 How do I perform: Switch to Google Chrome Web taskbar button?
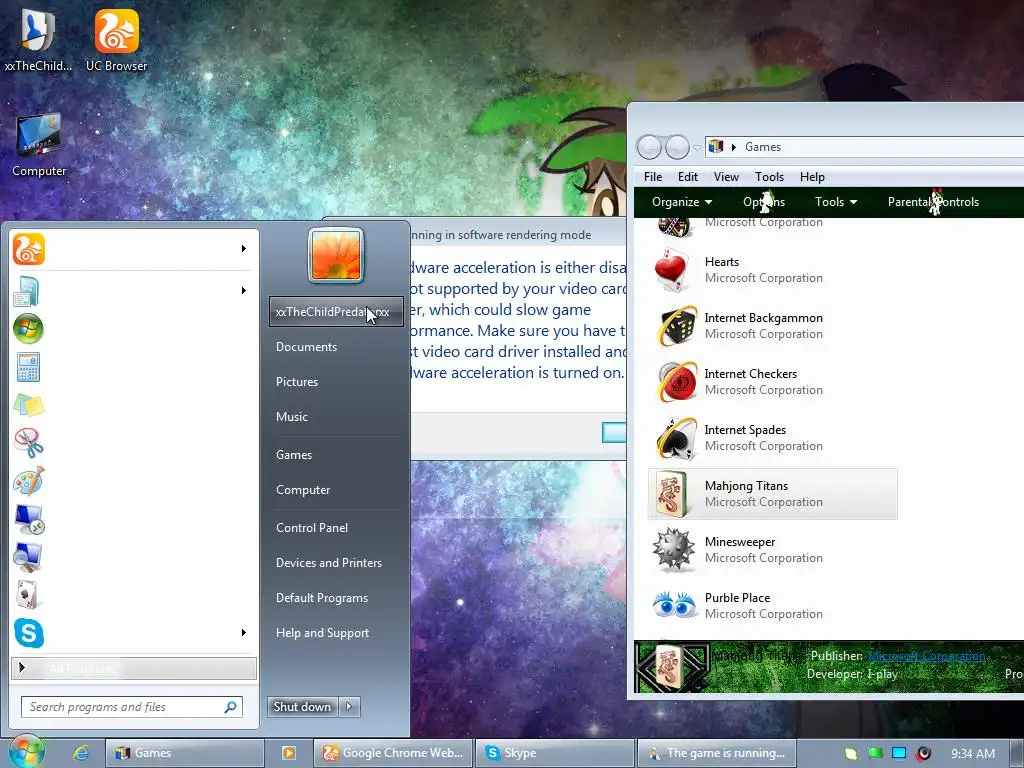(x=393, y=753)
